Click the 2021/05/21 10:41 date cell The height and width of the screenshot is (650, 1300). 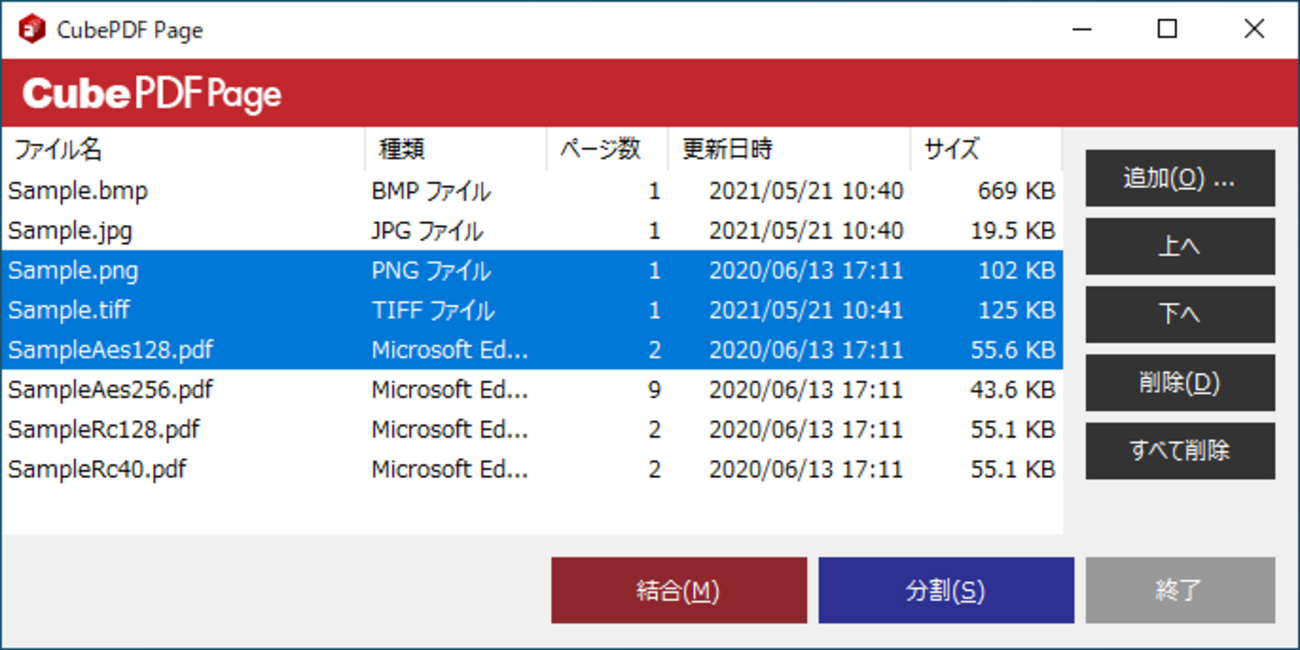point(806,311)
